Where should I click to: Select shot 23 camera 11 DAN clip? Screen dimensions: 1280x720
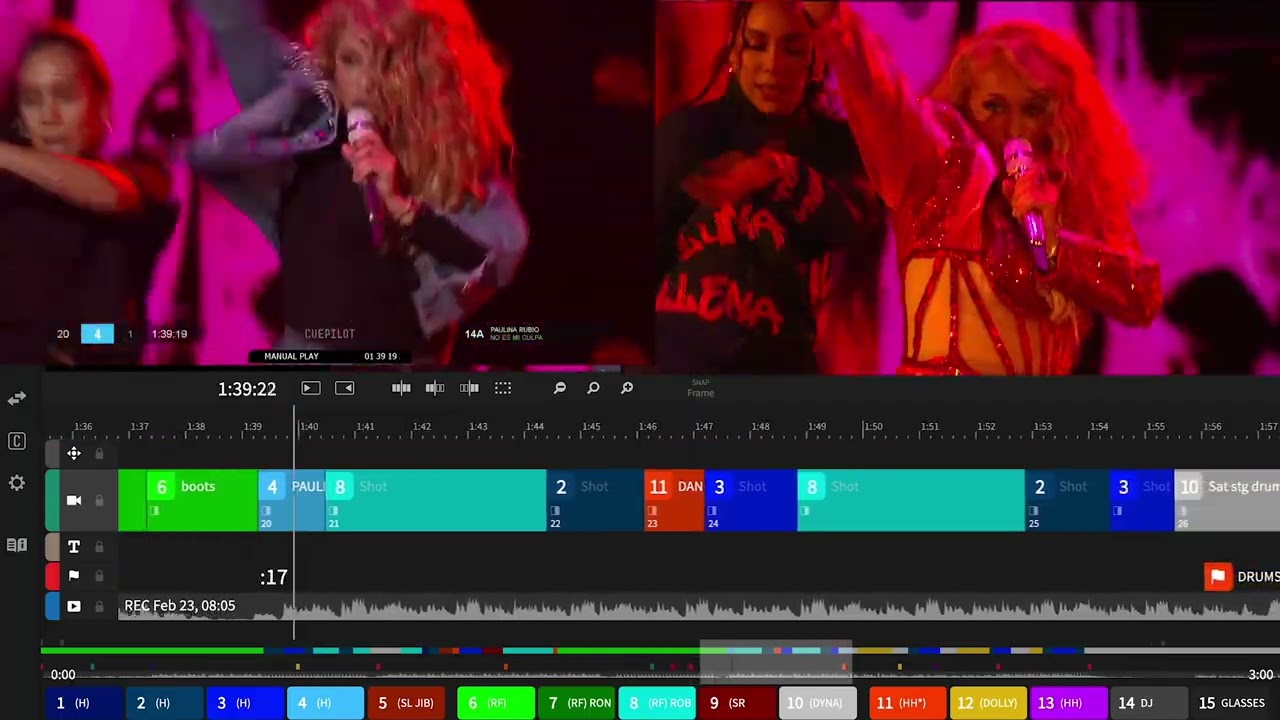coord(674,500)
